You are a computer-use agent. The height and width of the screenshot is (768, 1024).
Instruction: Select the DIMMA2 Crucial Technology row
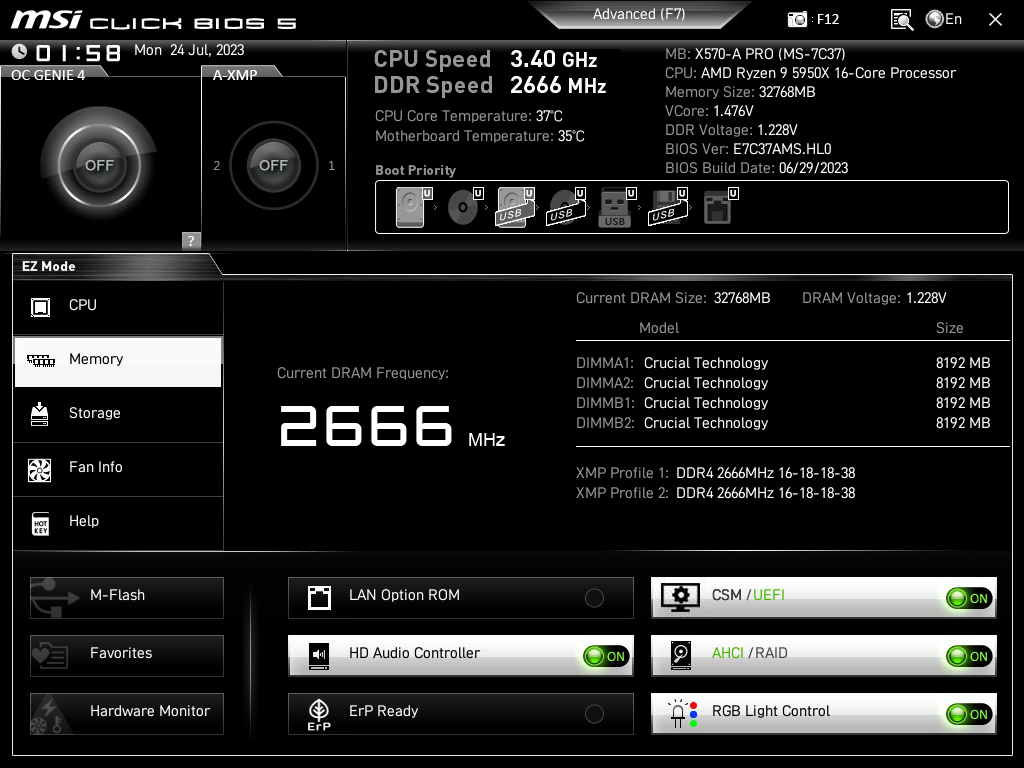click(x=783, y=383)
